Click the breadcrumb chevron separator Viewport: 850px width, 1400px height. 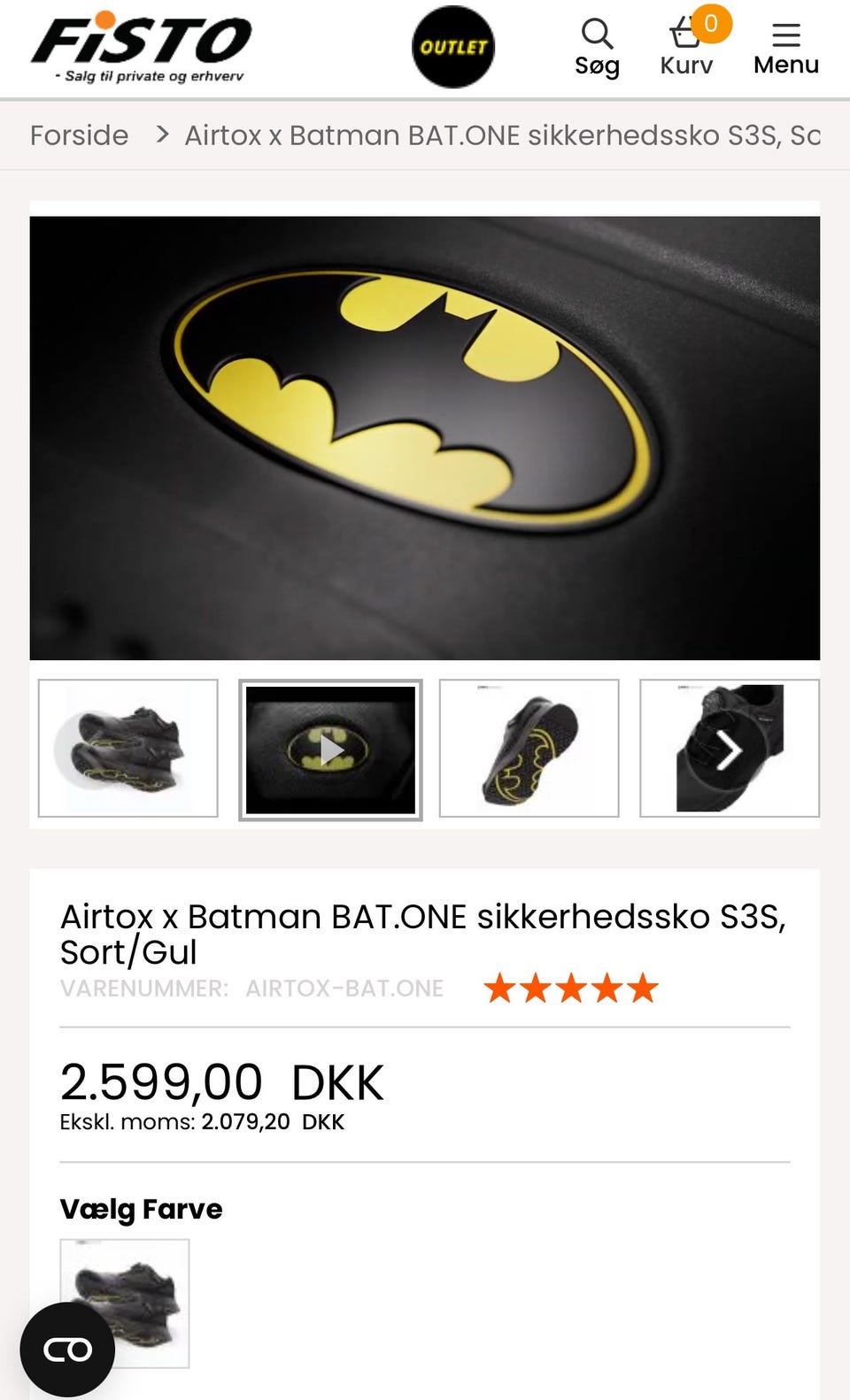coord(162,135)
